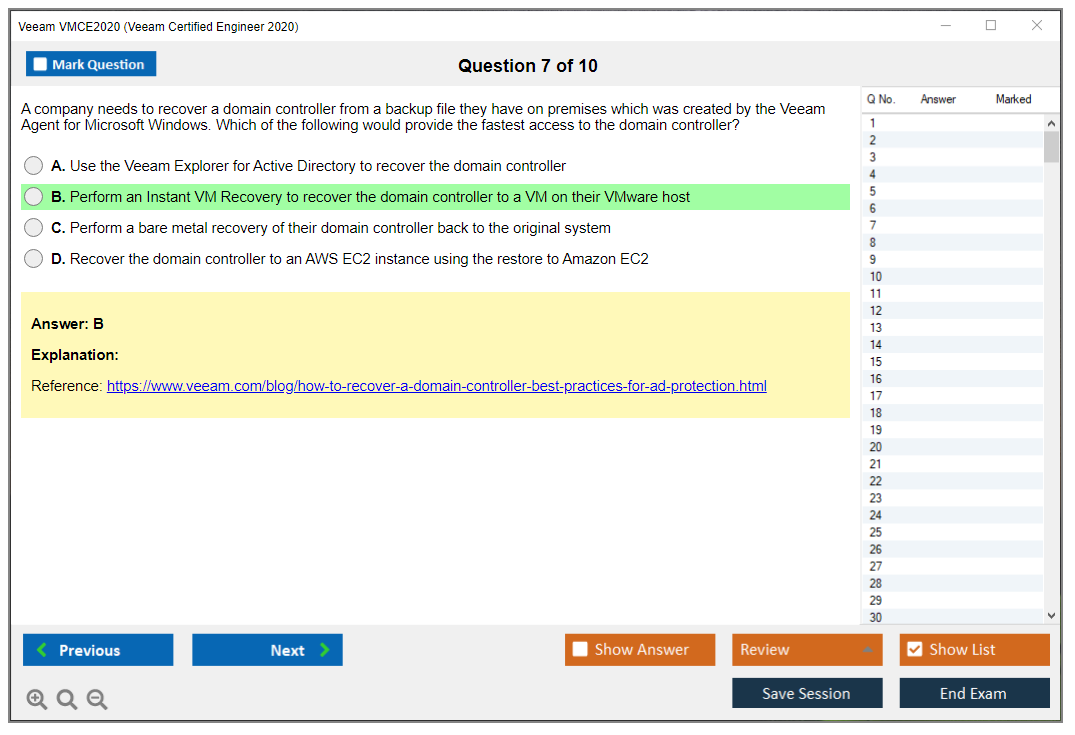Go to the previous question

click(x=98, y=650)
